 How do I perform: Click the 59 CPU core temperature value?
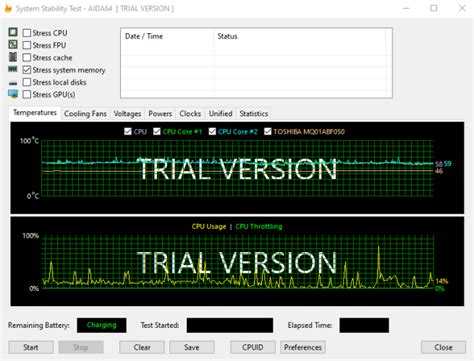tap(447, 164)
